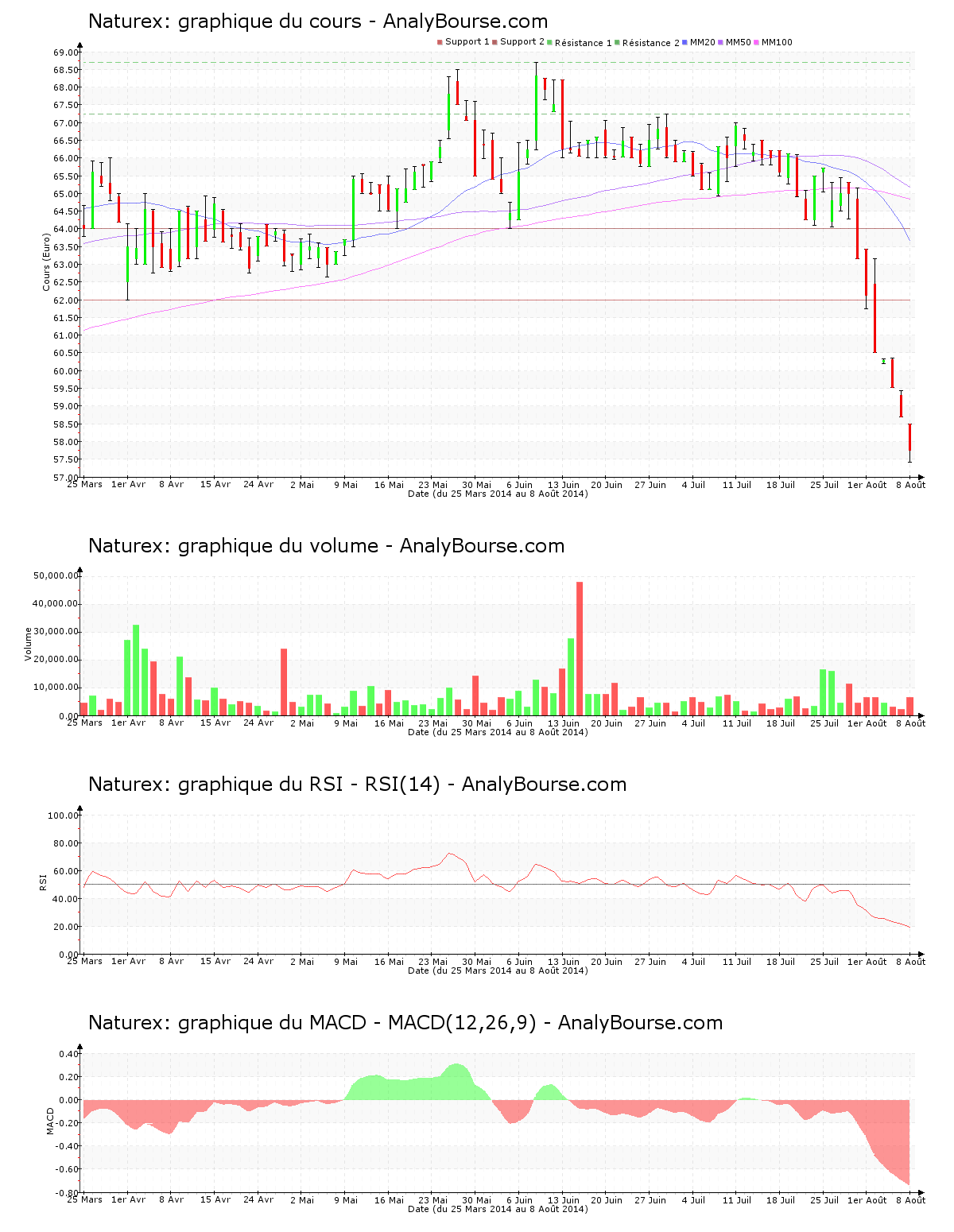Click the 'Volume' vertical axis title

coord(29,644)
